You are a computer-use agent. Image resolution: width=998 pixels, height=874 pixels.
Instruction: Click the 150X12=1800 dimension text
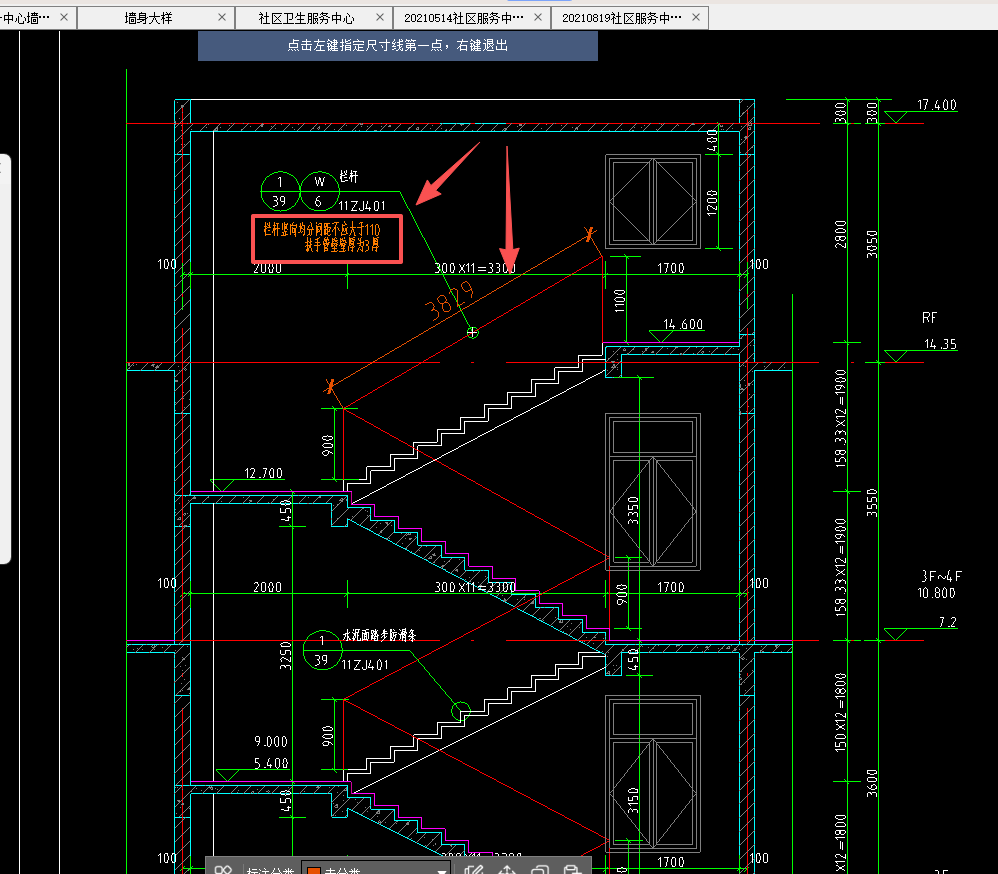coord(841,712)
